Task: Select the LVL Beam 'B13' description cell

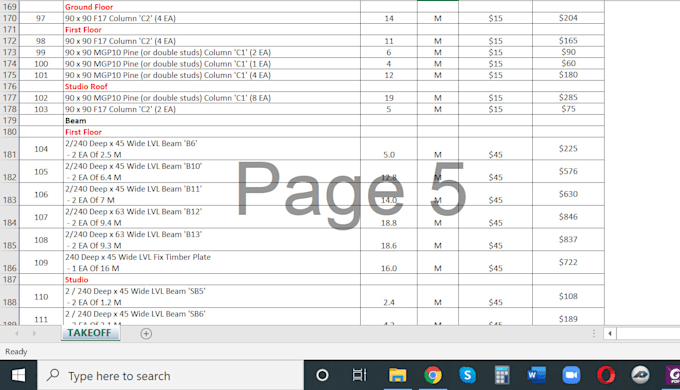Action: 212,240
